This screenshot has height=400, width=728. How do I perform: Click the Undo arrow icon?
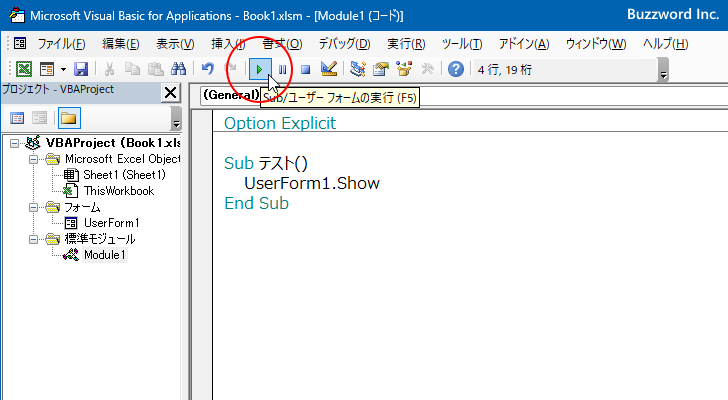click(x=208, y=70)
